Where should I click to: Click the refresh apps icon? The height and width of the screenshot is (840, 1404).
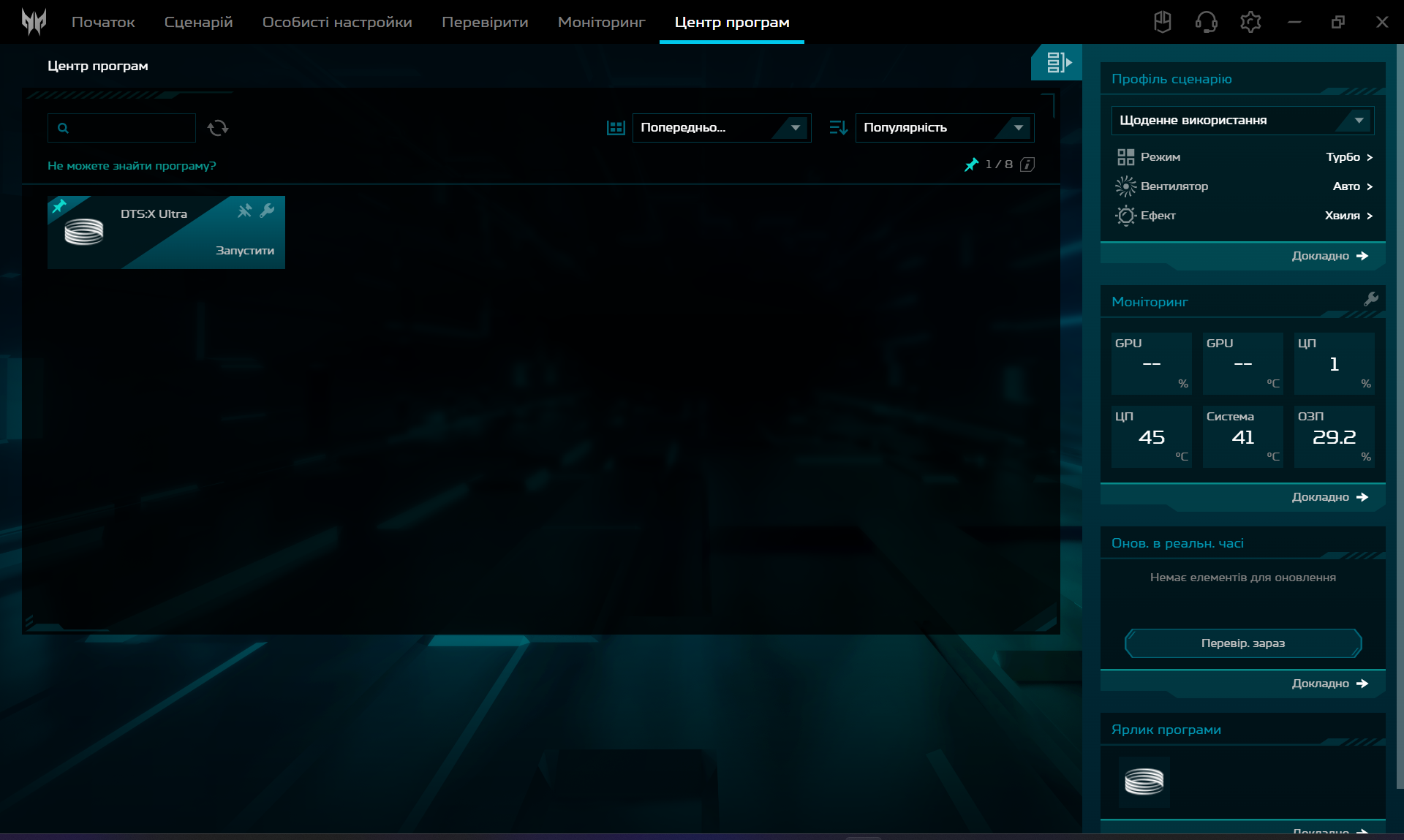[217, 128]
